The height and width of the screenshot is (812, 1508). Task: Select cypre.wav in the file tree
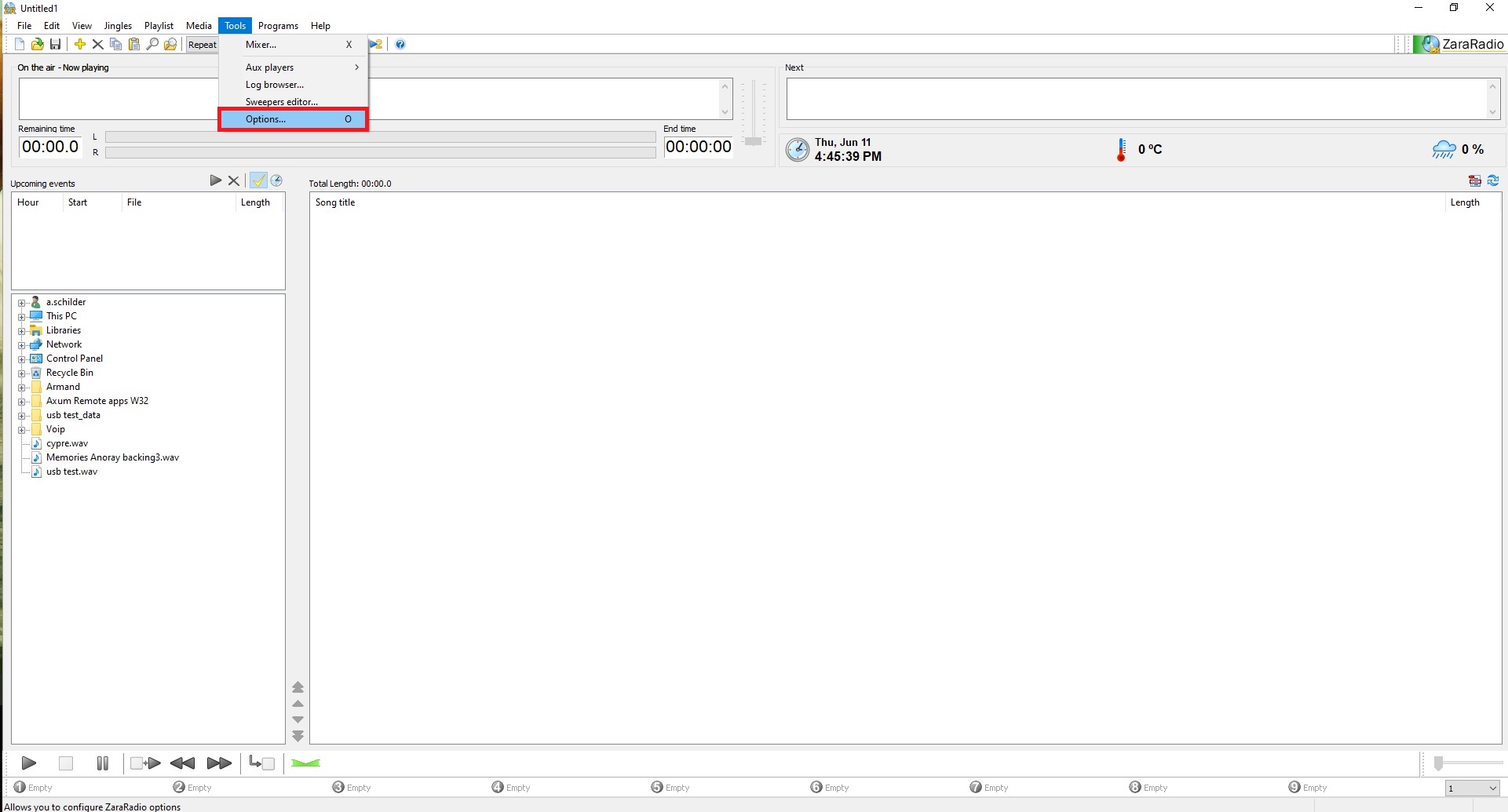click(x=67, y=444)
